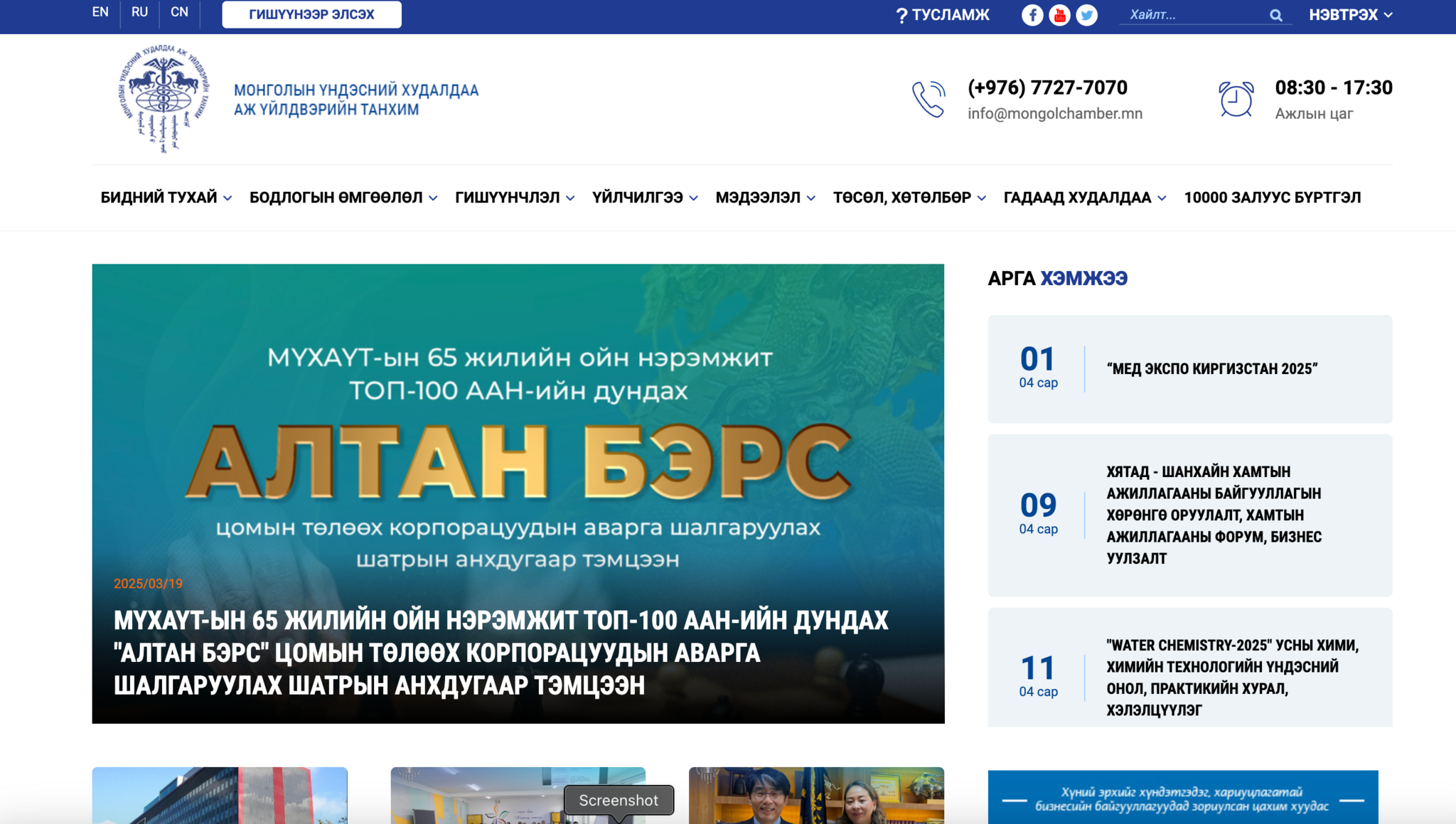Image resolution: width=1456 pixels, height=824 pixels.
Task: Click the Ажлын цаг label
Action: 1314,114
